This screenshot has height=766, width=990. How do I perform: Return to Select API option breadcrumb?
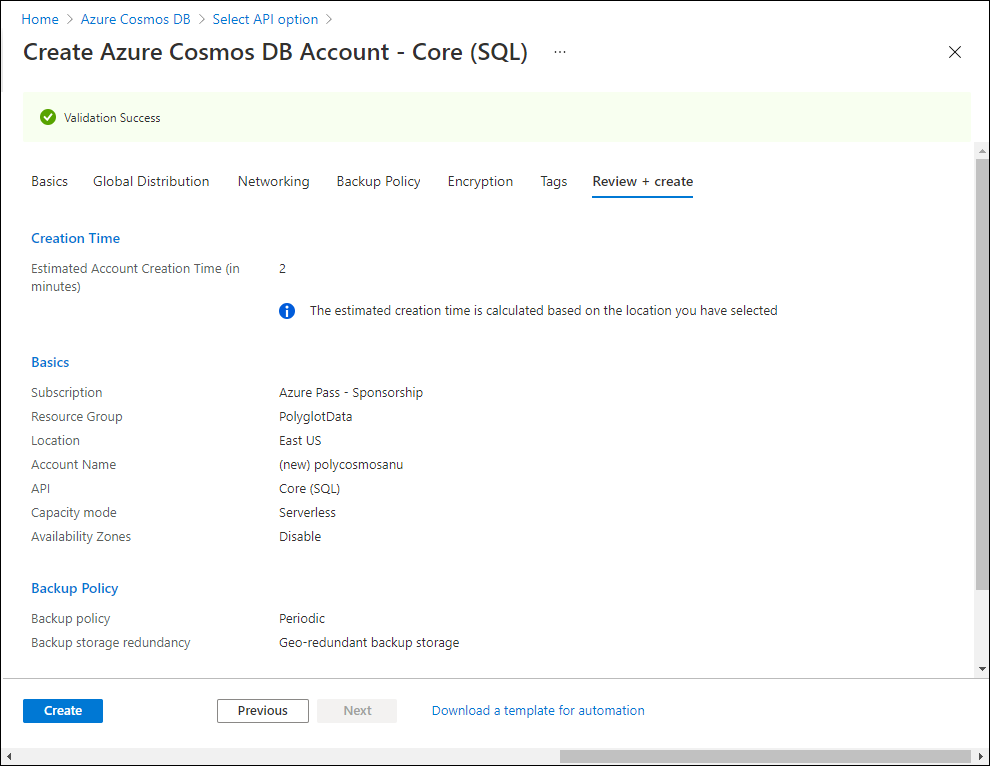265,20
